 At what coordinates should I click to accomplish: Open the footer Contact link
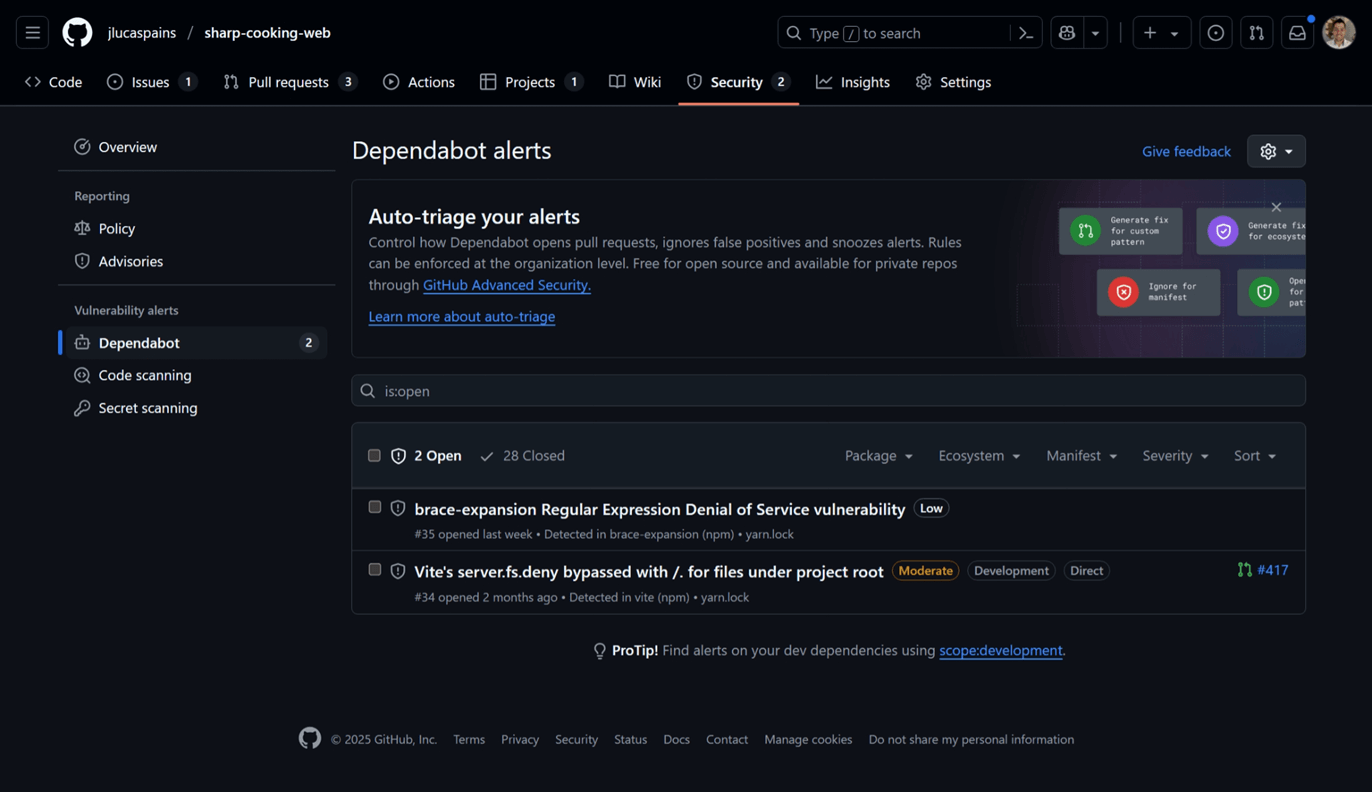[x=727, y=740]
